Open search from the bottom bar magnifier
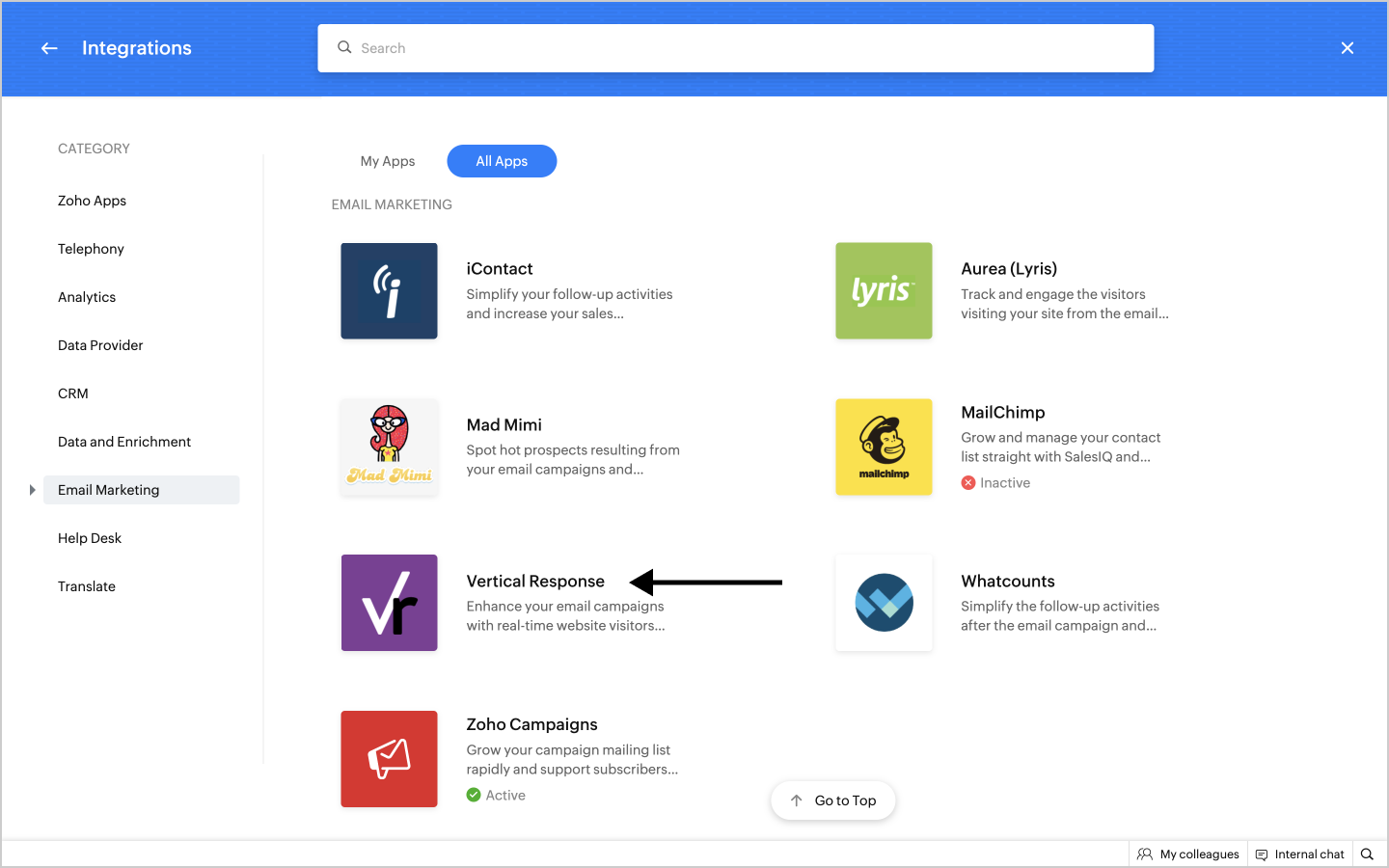Image resolution: width=1389 pixels, height=868 pixels. click(x=1367, y=854)
